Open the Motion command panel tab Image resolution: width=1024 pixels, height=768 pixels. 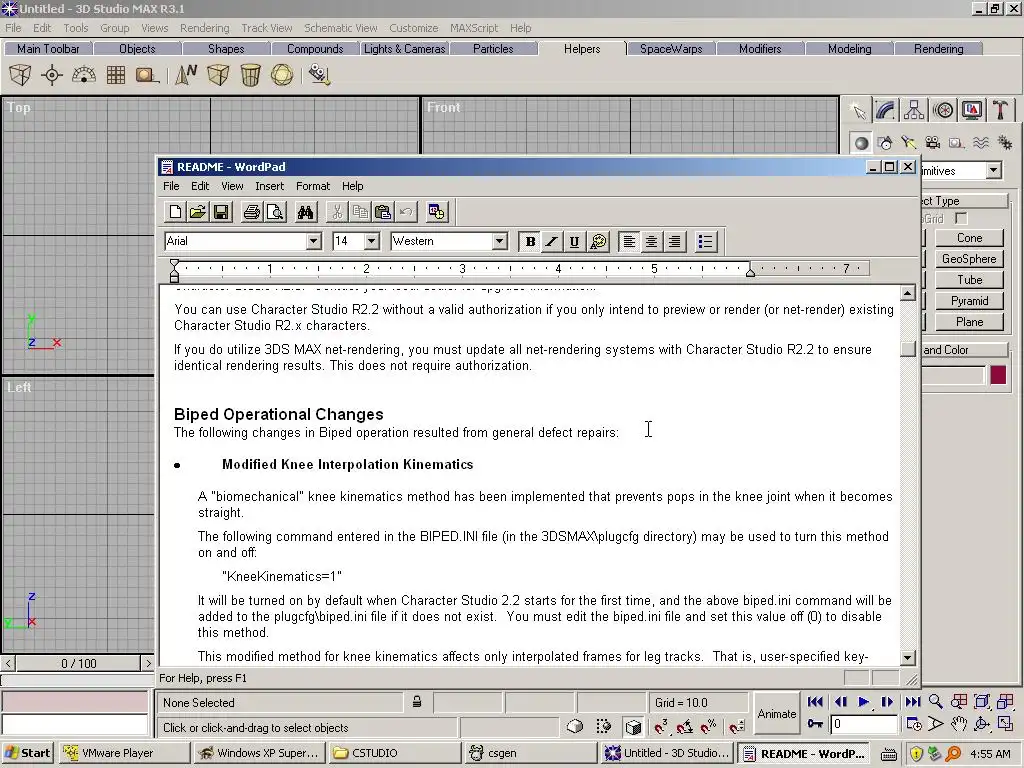pos(943,110)
